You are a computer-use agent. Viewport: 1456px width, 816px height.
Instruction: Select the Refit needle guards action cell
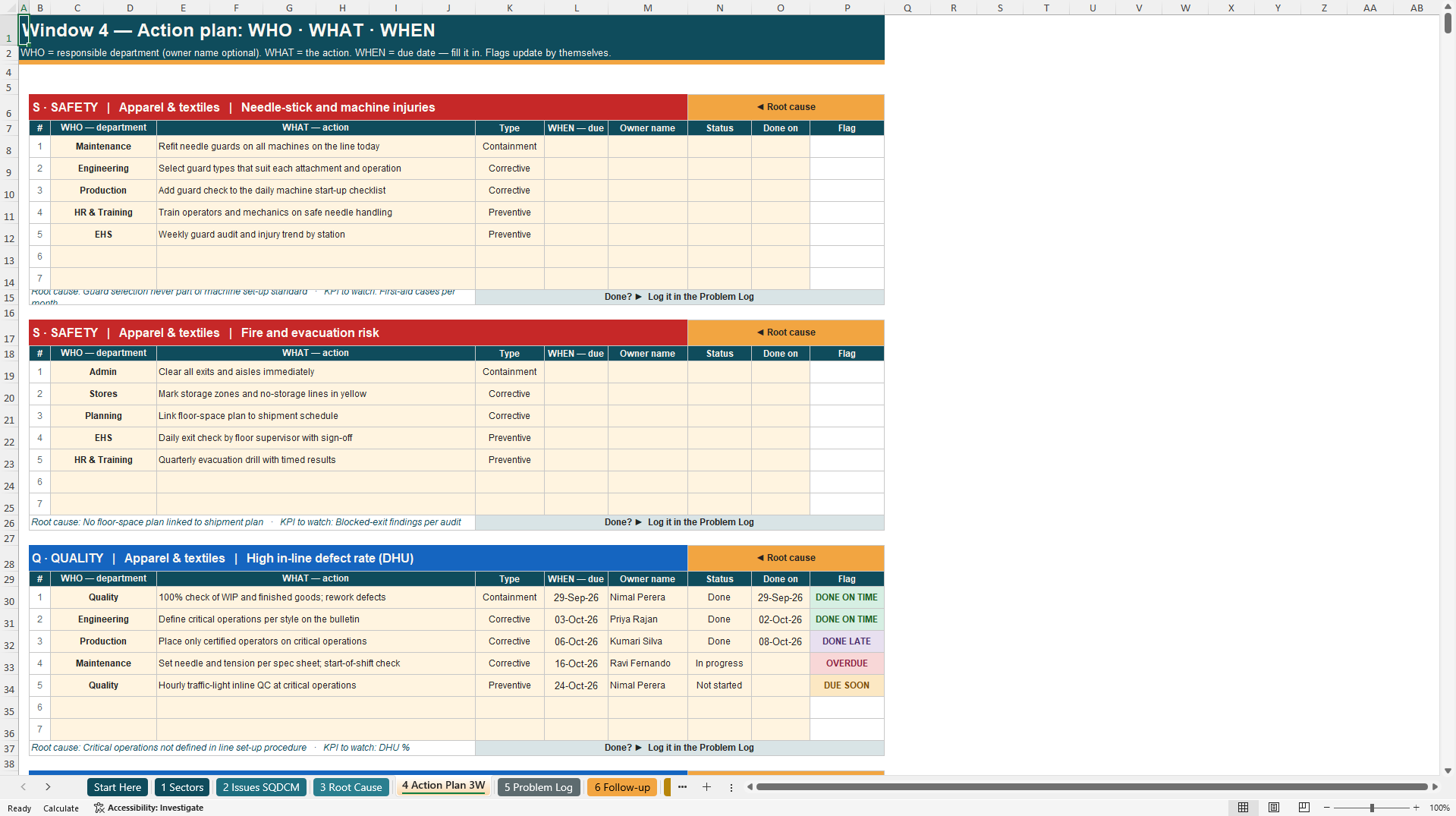[x=316, y=147]
